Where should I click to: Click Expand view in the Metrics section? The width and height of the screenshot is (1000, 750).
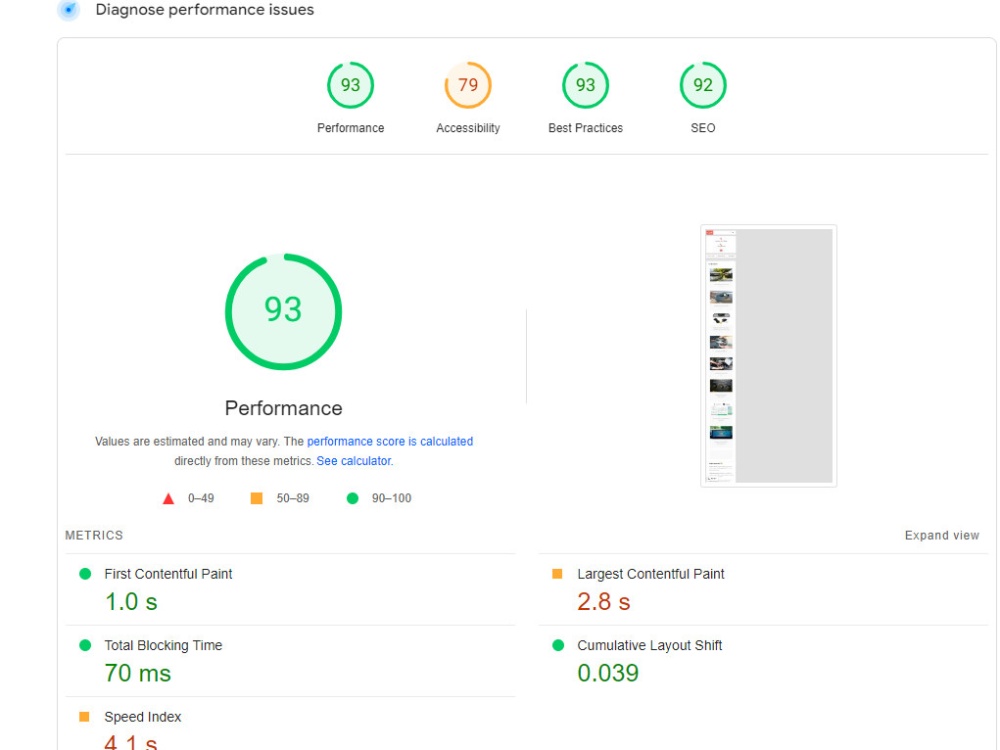941,535
